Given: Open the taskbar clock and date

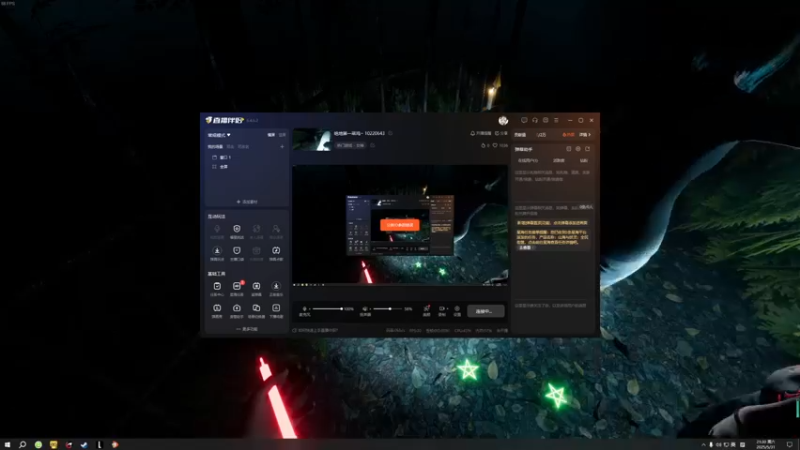Looking at the screenshot, I should (x=765, y=444).
